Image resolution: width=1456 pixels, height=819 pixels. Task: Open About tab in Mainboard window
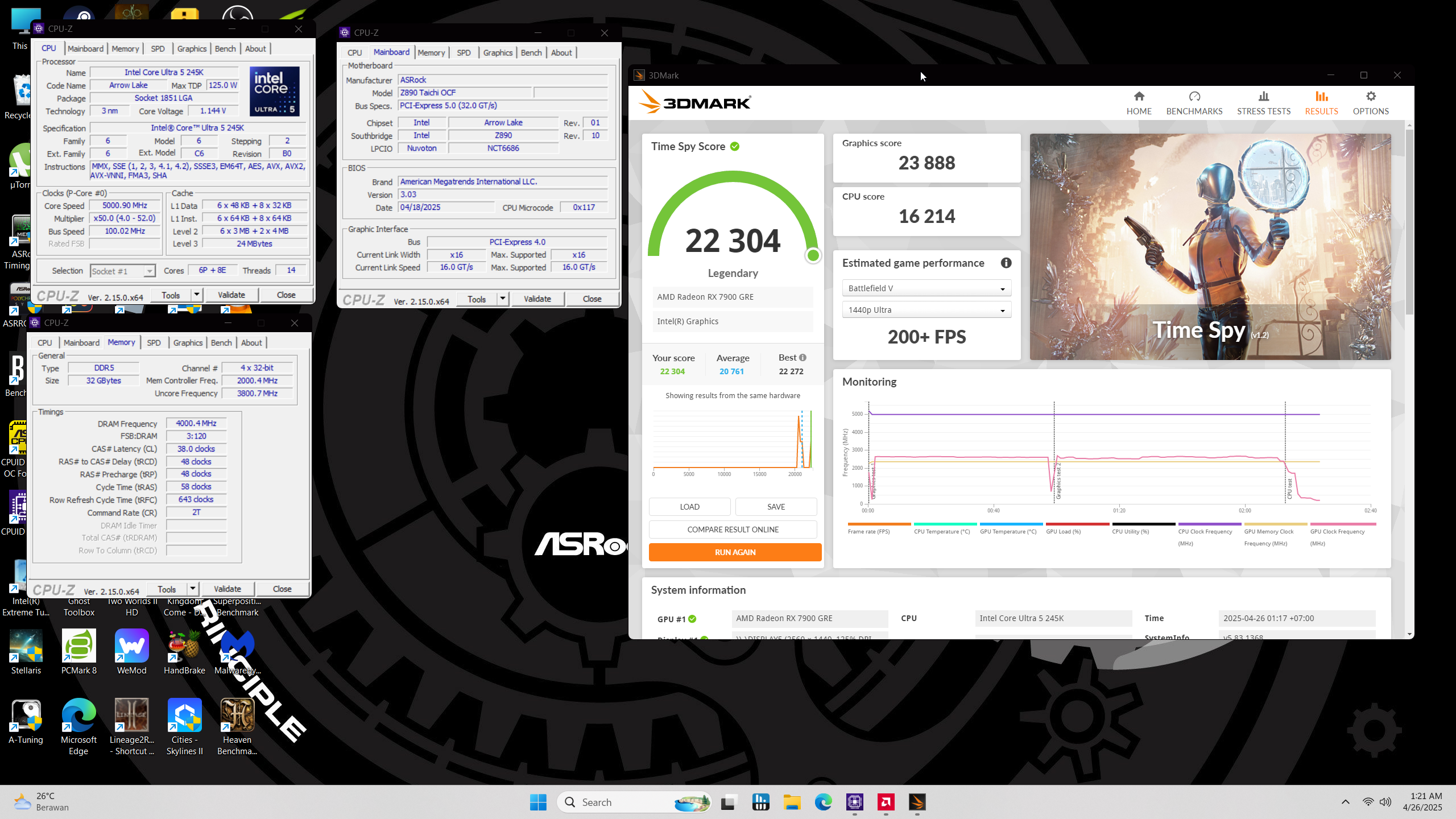click(x=561, y=53)
